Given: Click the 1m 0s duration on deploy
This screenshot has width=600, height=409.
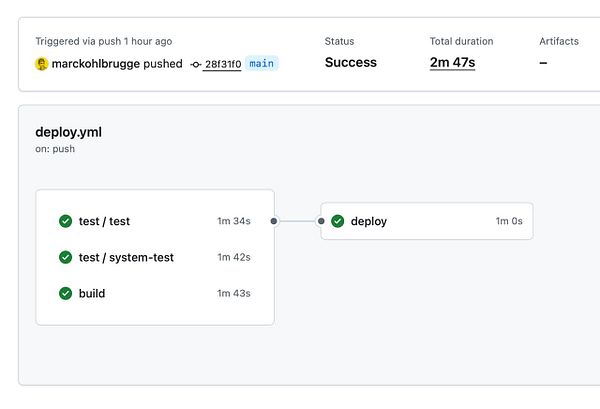Looking at the screenshot, I should pyautogui.click(x=508, y=221).
